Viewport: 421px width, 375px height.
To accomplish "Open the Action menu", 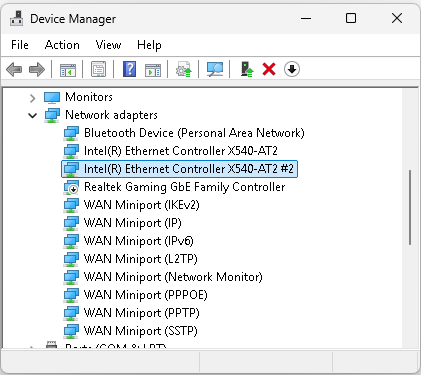I will 62,45.
